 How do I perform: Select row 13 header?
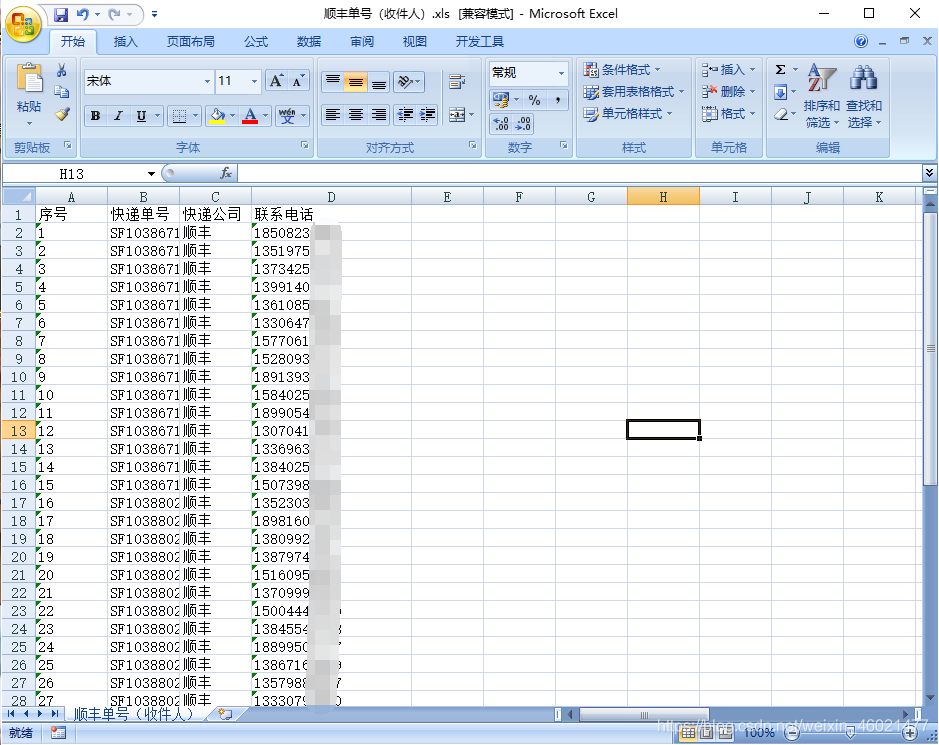(19, 431)
